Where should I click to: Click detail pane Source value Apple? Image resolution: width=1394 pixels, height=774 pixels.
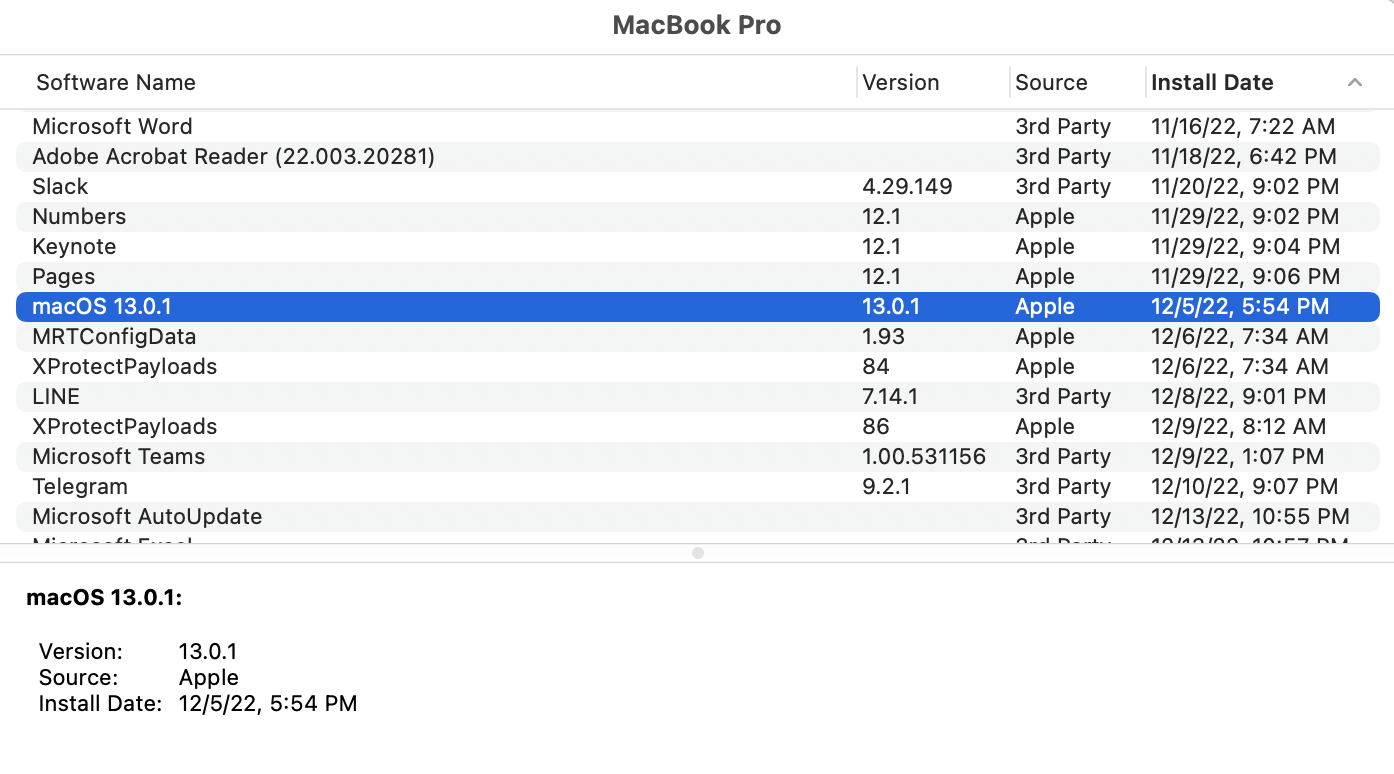click(209, 678)
